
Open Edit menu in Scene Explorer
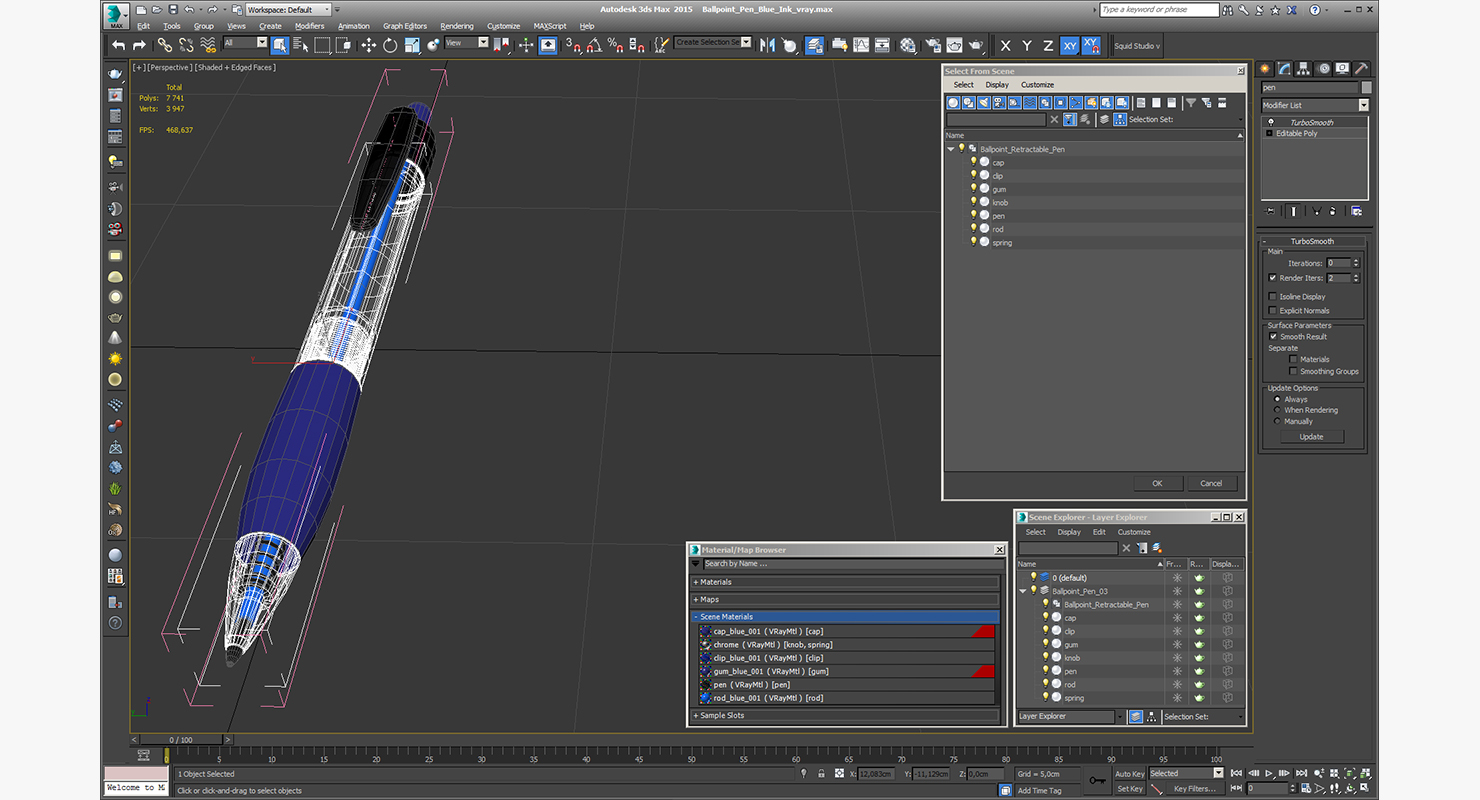pos(1099,532)
